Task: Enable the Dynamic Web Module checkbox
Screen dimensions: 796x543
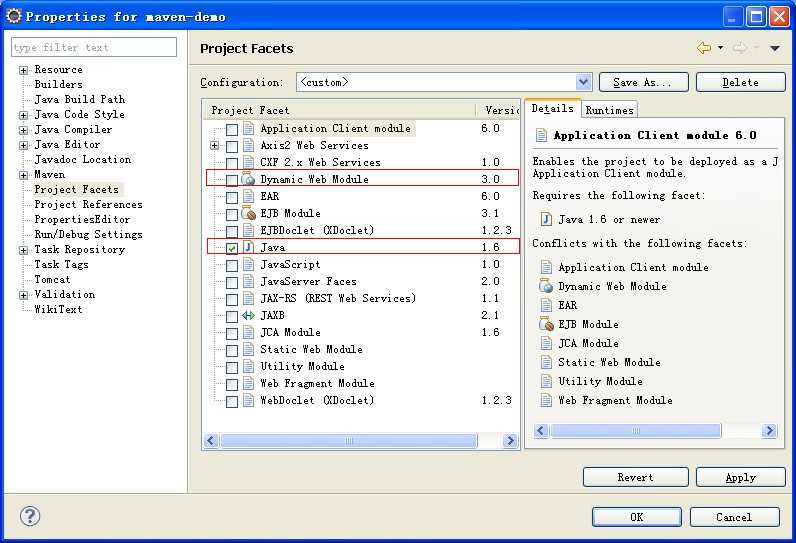Action: point(231,180)
